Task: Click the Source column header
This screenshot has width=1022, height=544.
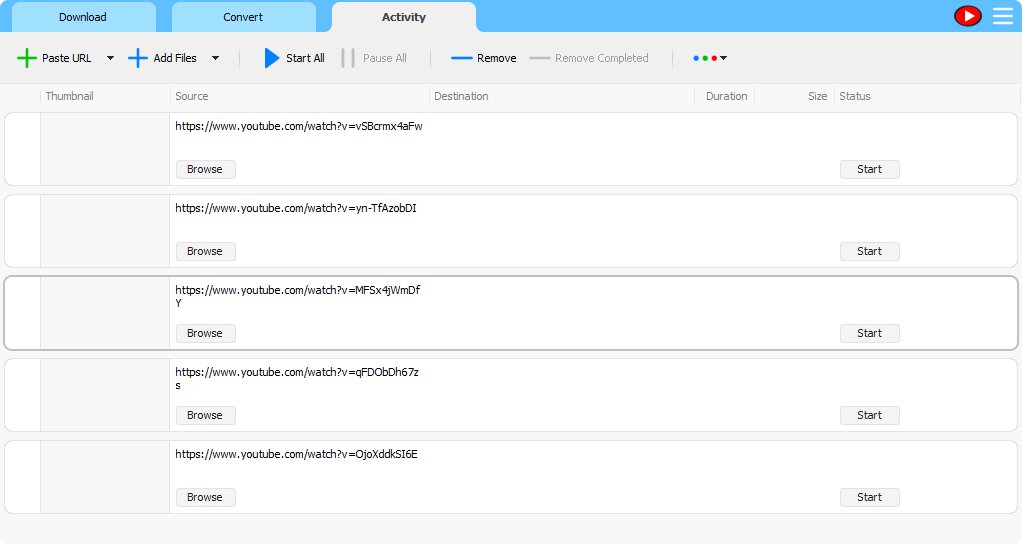Action: (x=192, y=96)
